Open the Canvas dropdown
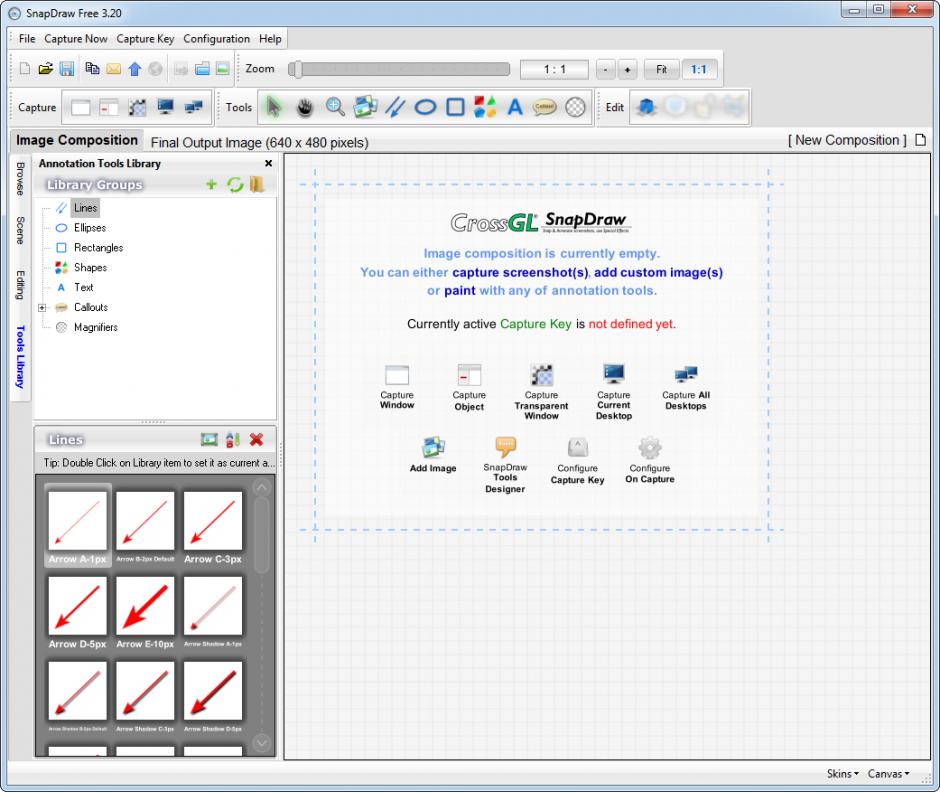This screenshot has height=792, width=940. click(x=888, y=773)
